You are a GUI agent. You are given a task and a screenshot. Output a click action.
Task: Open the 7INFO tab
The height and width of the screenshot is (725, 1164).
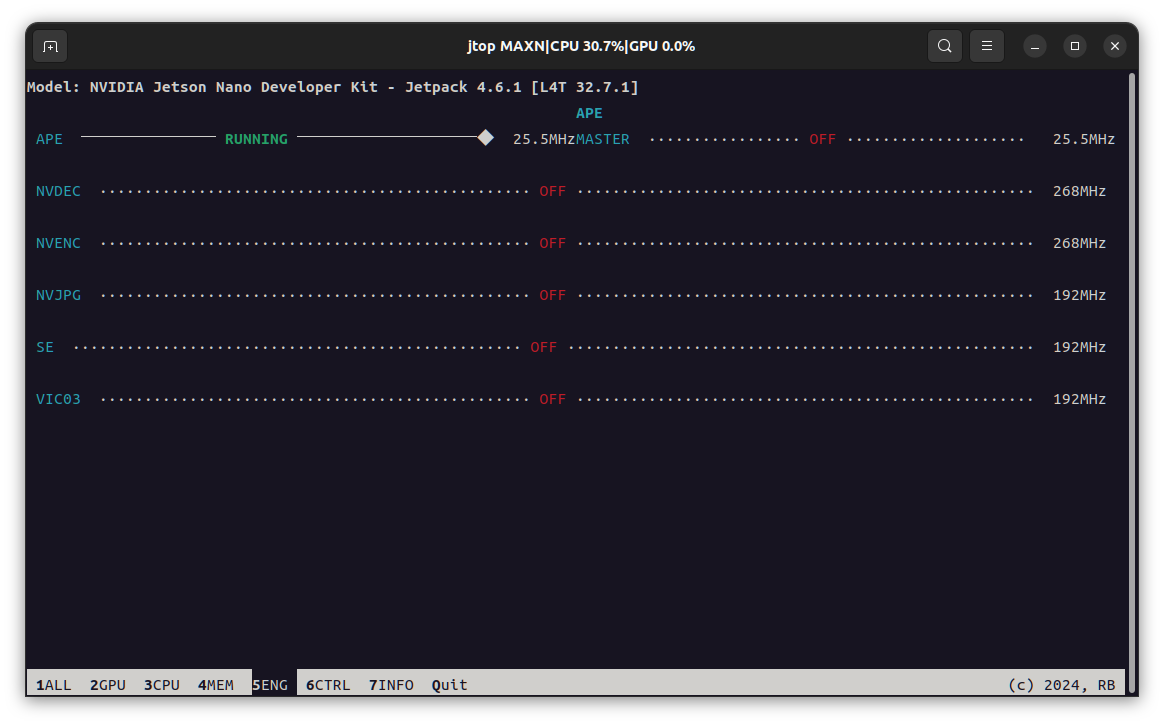click(x=391, y=685)
